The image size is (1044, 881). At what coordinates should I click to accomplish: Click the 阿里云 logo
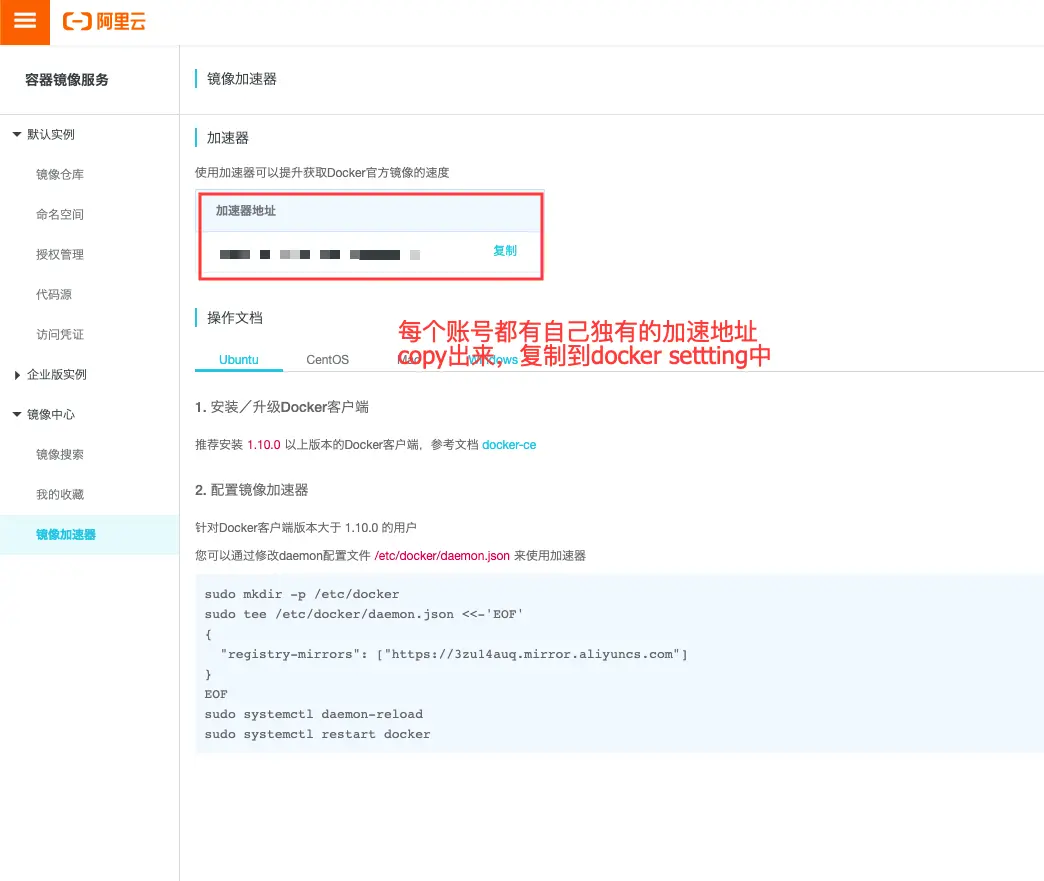click(105, 21)
